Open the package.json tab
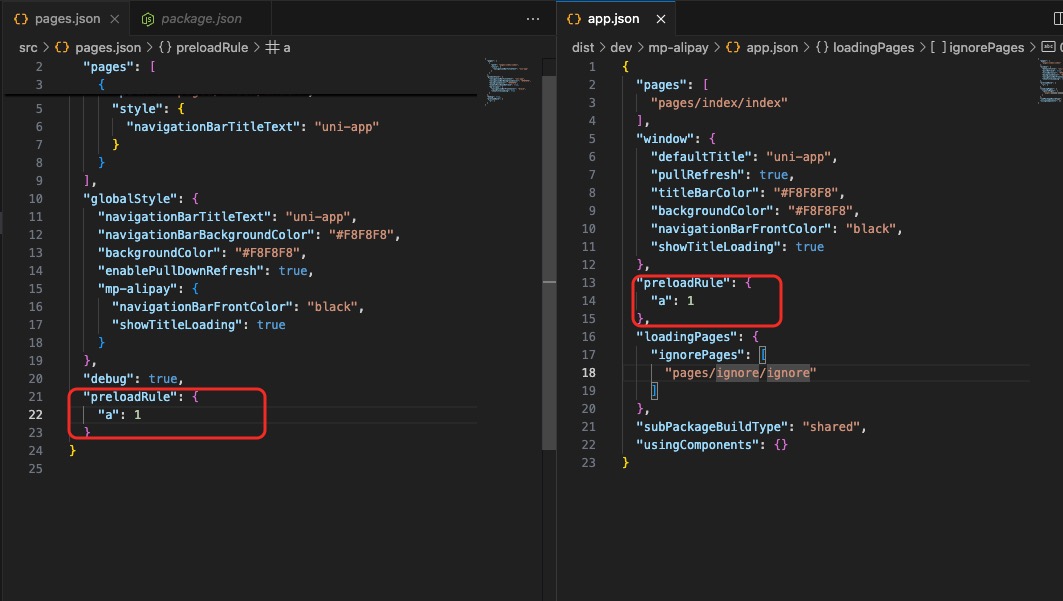 coord(201,19)
